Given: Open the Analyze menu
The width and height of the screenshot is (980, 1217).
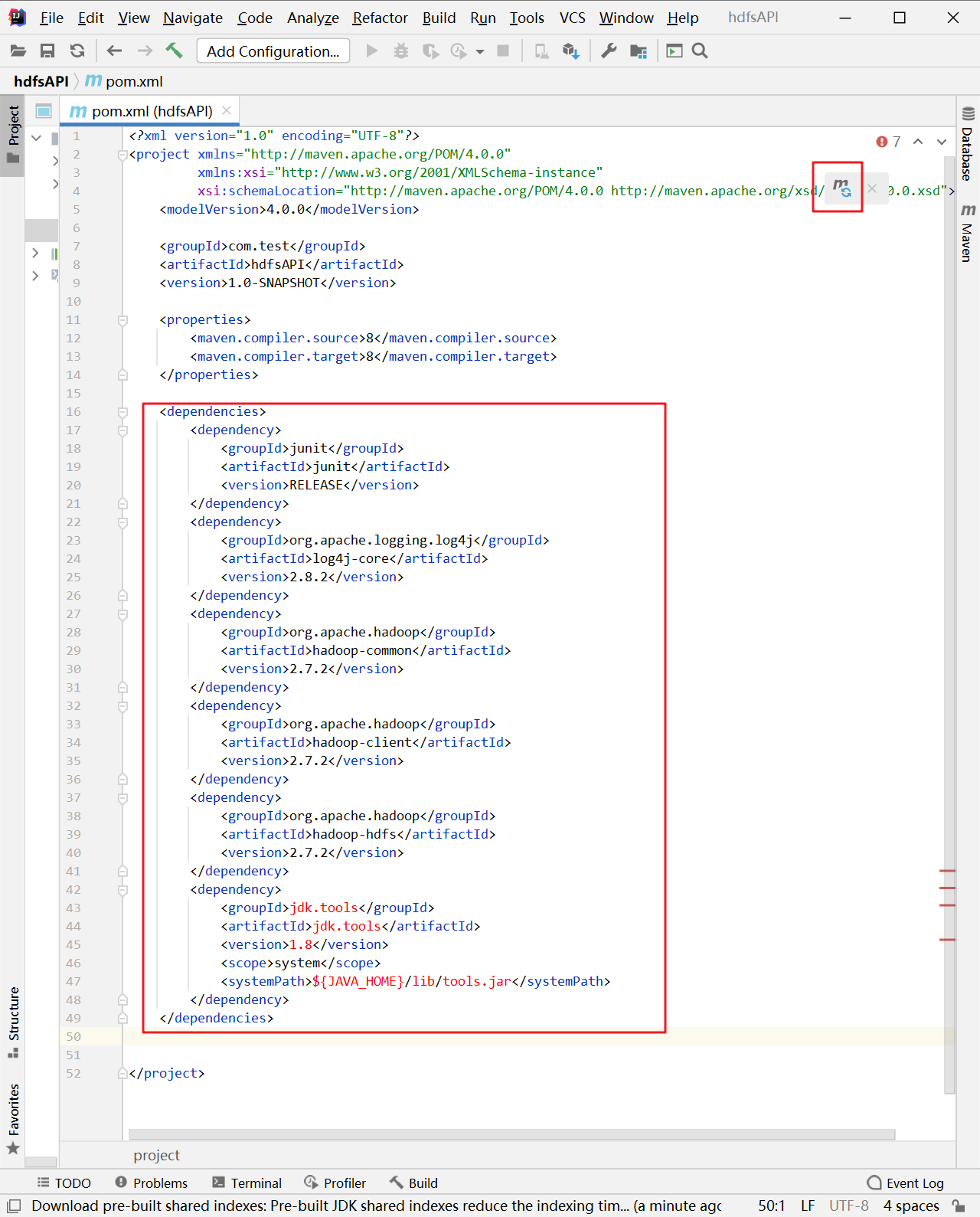Looking at the screenshot, I should click(313, 18).
